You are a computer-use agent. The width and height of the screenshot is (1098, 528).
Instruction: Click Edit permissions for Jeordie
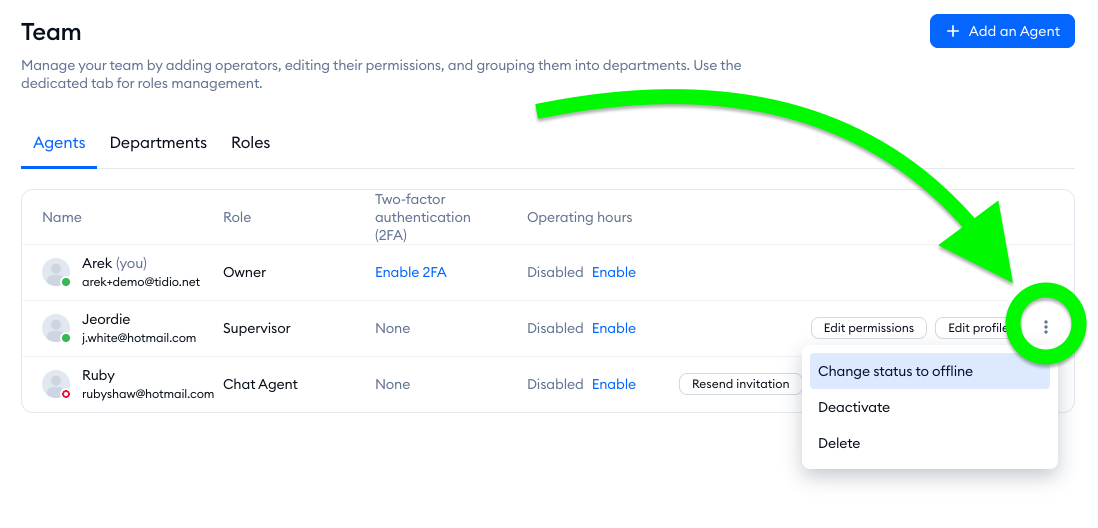point(868,328)
